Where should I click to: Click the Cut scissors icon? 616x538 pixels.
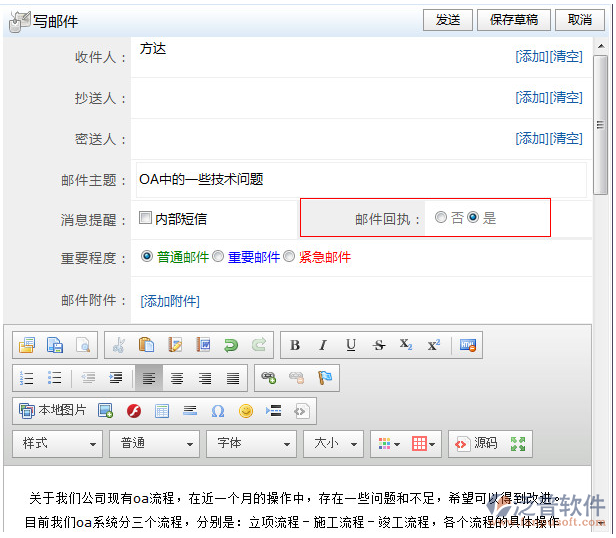pos(118,345)
